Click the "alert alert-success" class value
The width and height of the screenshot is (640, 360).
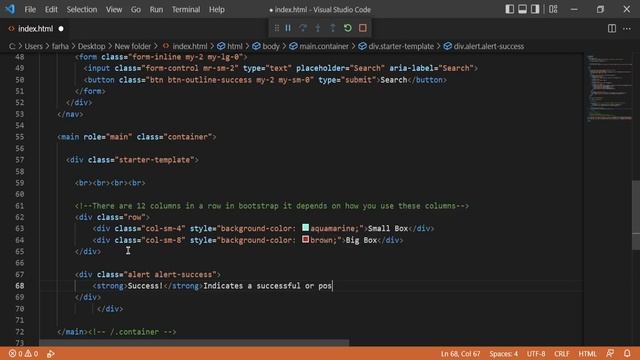click(x=169, y=274)
